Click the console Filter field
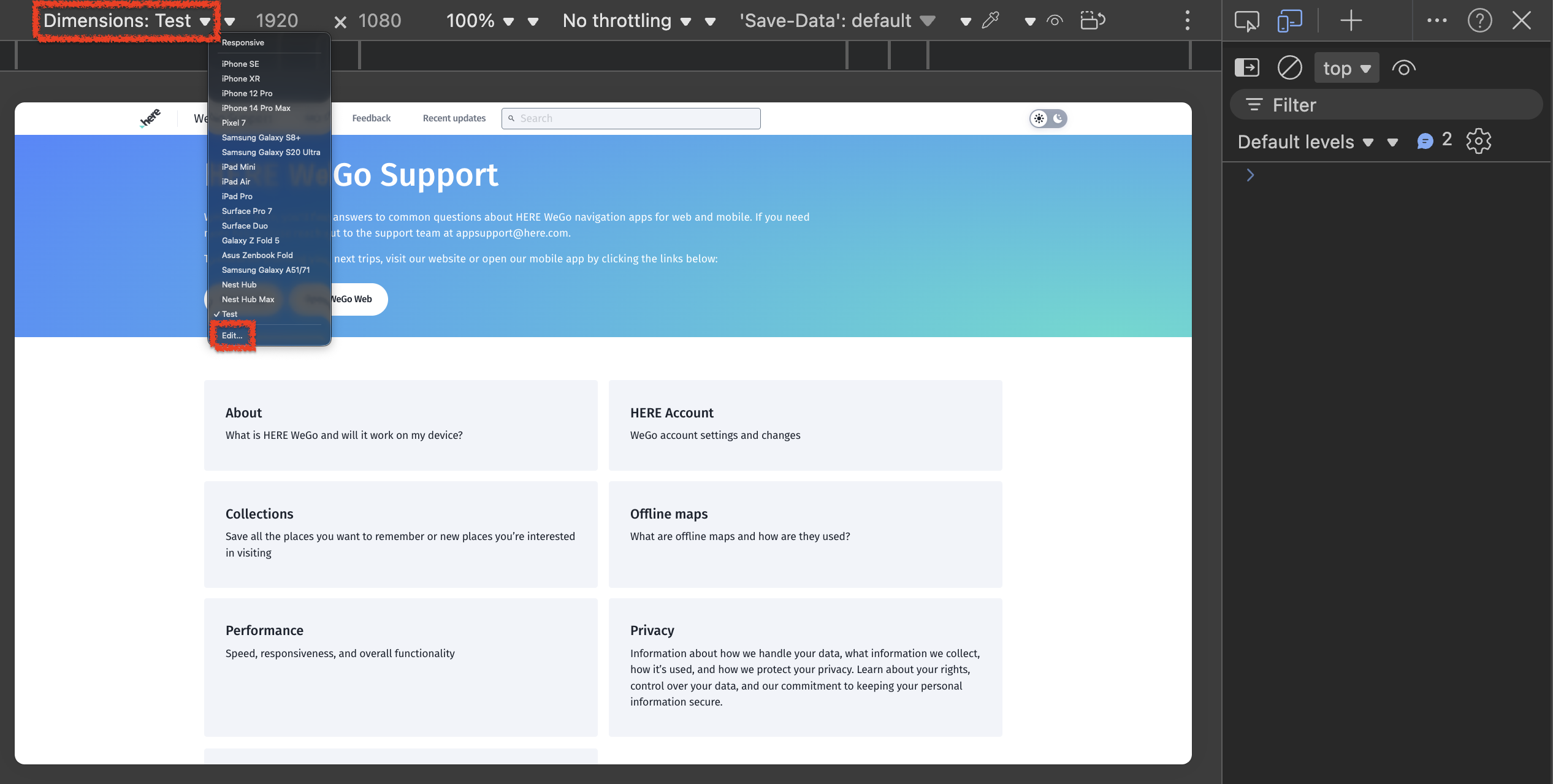 1386,105
